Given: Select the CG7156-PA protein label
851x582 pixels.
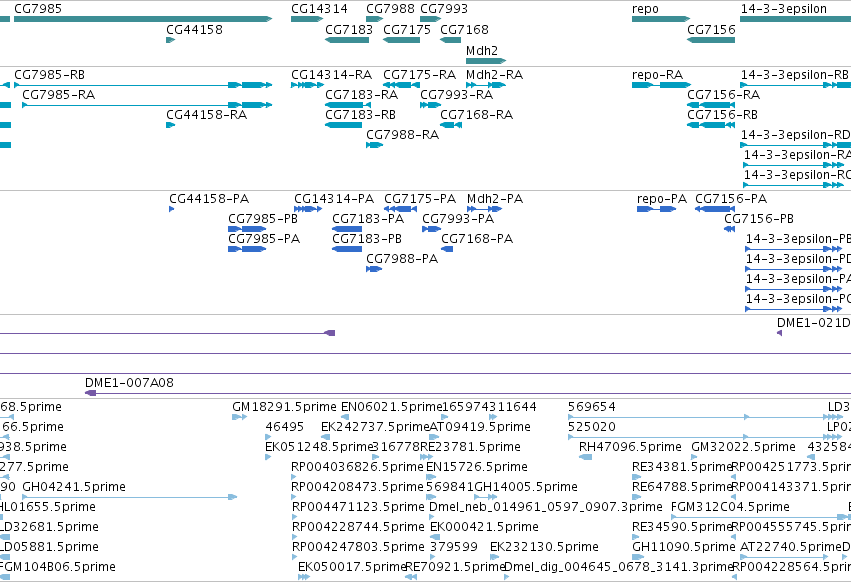Looking at the screenshot, I should click(x=731, y=199).
